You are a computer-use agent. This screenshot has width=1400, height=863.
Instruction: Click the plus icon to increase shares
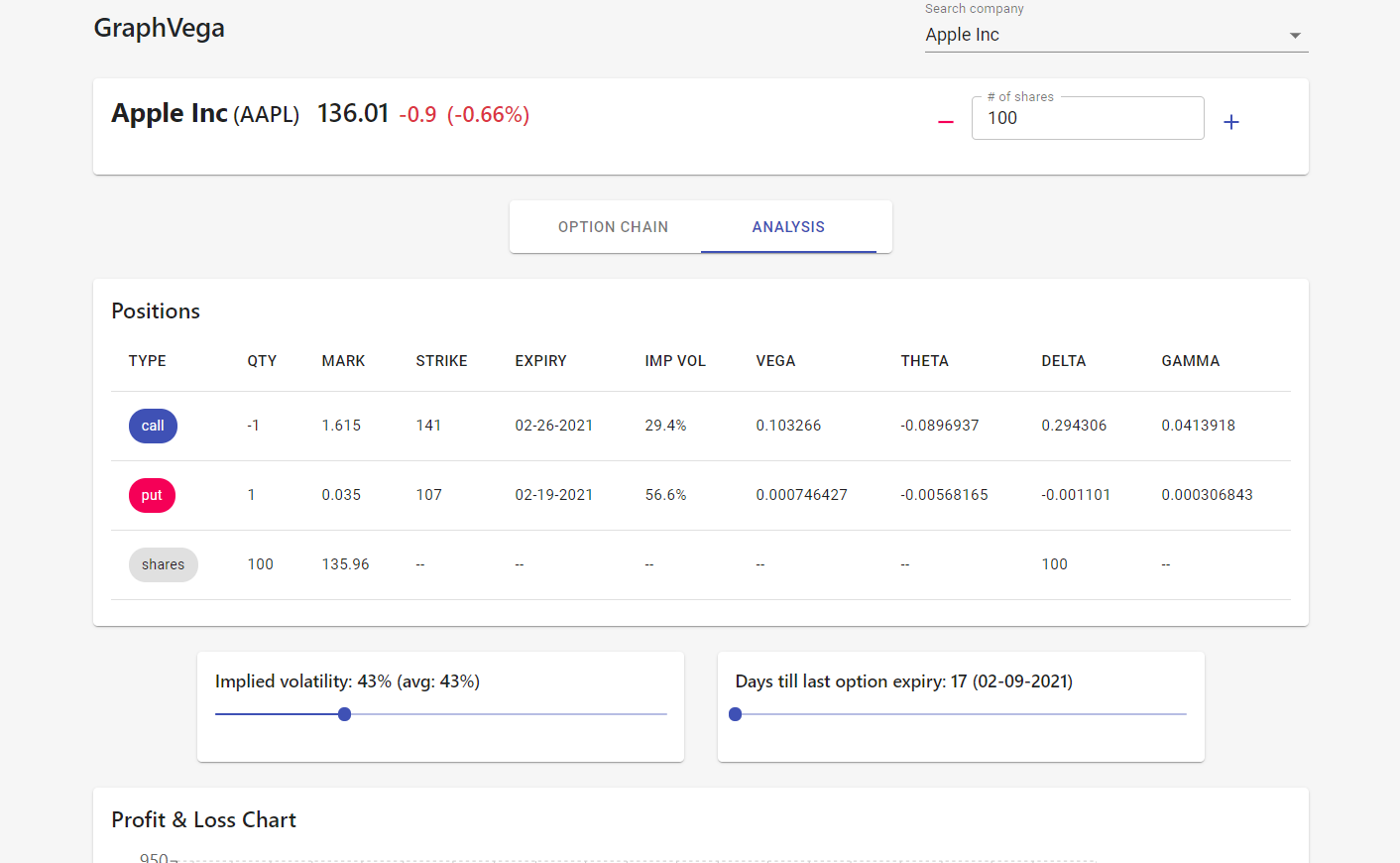coord(1230,122)
